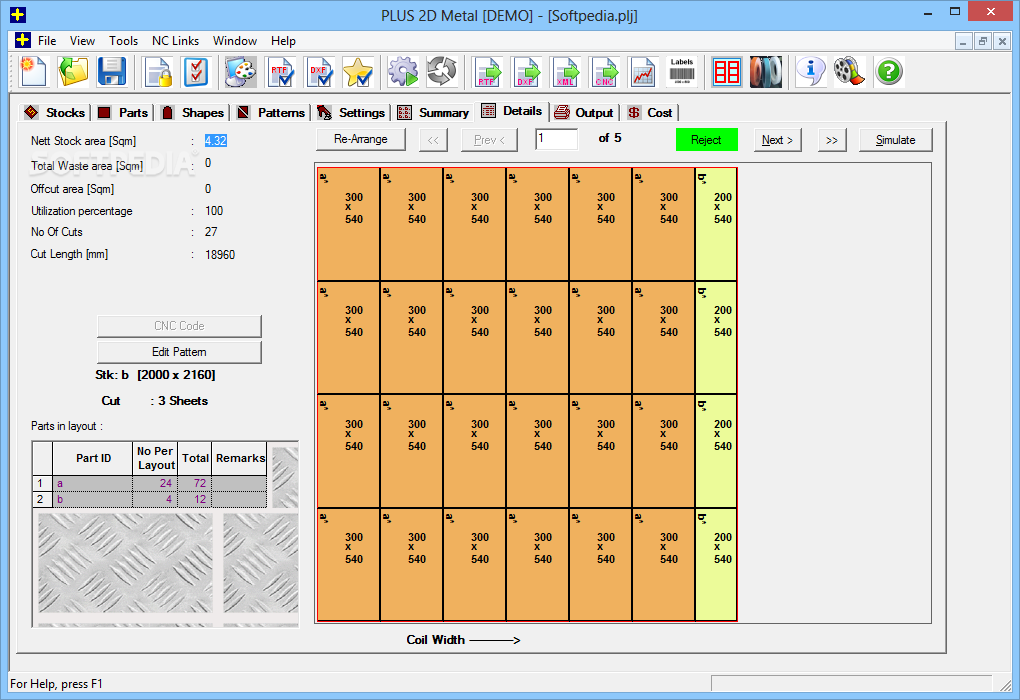Viewport: 1020px width, 700px height.
Task: Click the CNC Code button
Action: pos(179,326)
